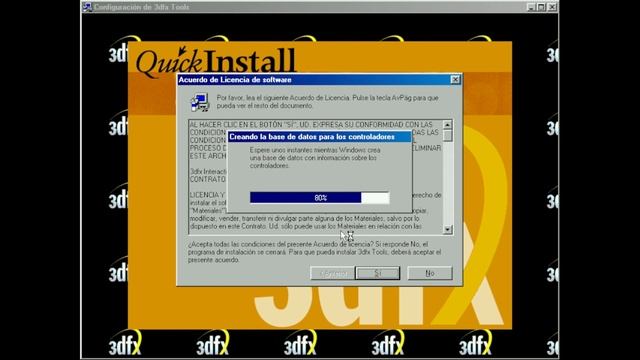The height and width of the screenshot is (360, 640).
Task: Click the license scrollbar thumb
Action: point(447,135)
